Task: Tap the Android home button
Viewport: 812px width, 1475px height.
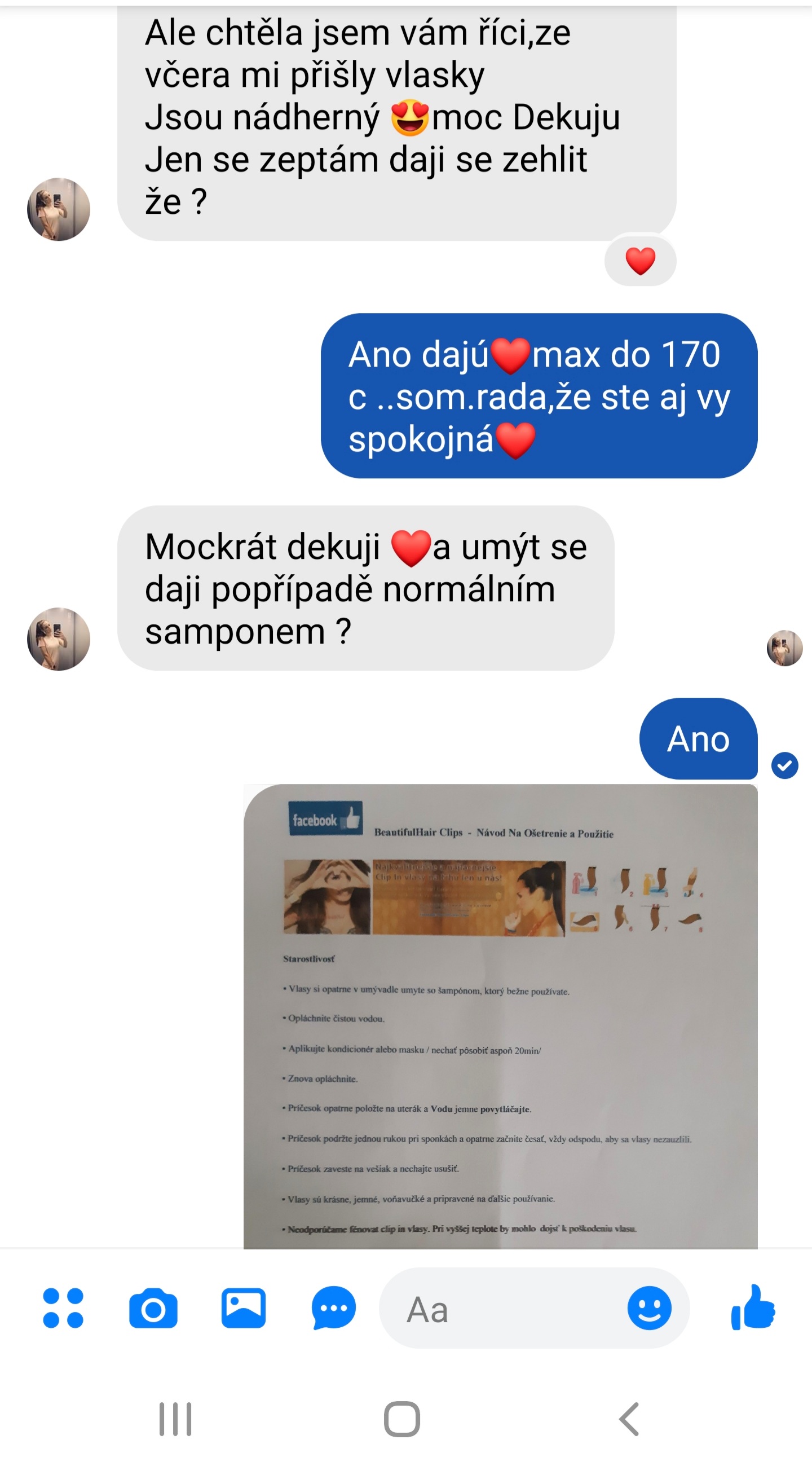Action: tap(401, 1420)
